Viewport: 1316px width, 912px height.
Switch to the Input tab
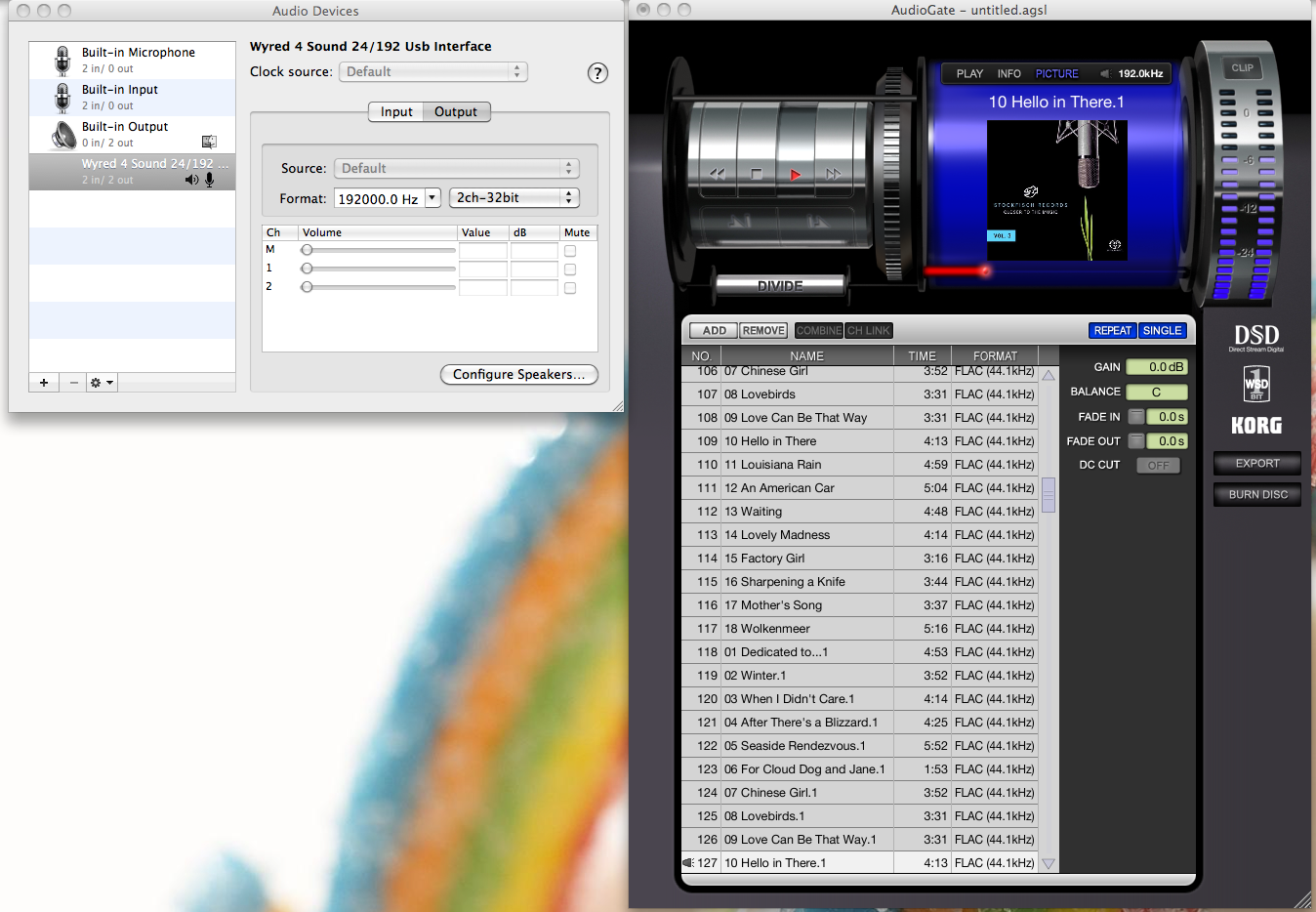[396, 112]
